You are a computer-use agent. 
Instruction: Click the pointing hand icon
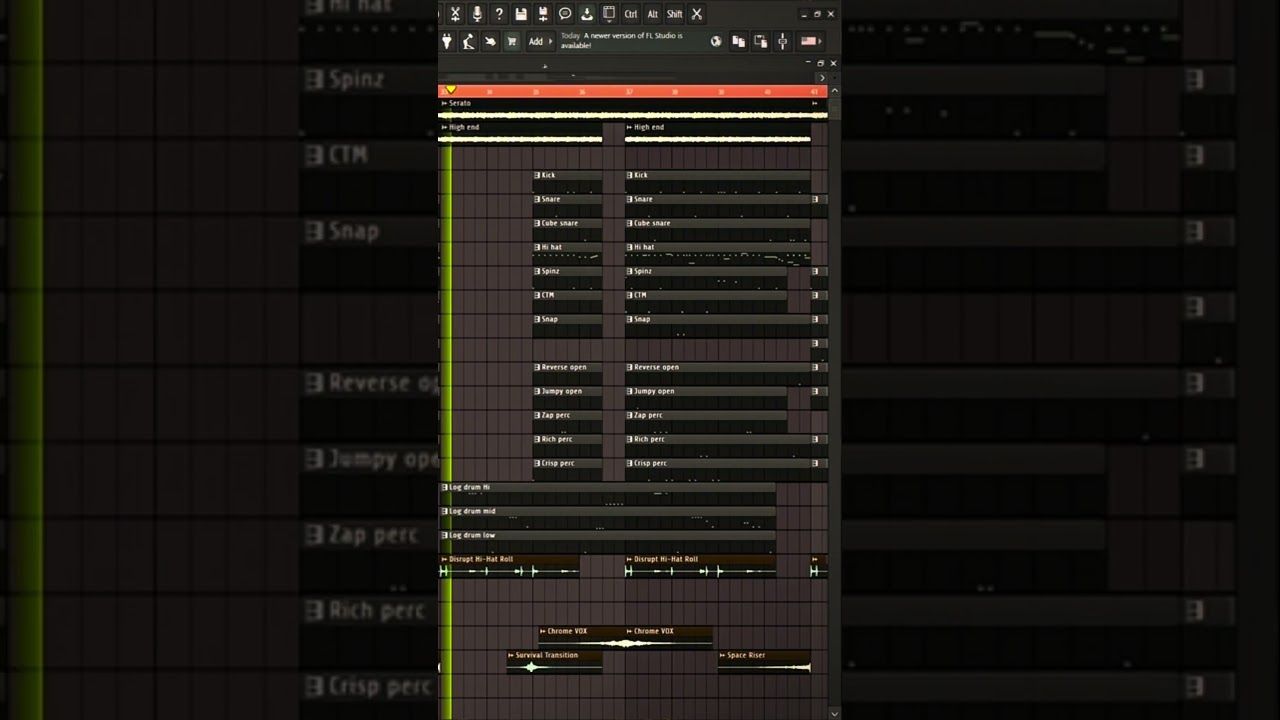tap(490, 41)
